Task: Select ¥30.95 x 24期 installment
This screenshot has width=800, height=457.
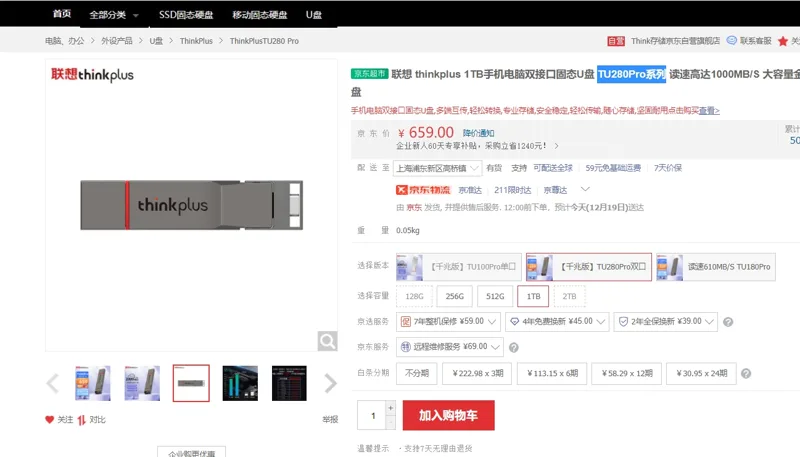Action: click(x=702, y=373)
